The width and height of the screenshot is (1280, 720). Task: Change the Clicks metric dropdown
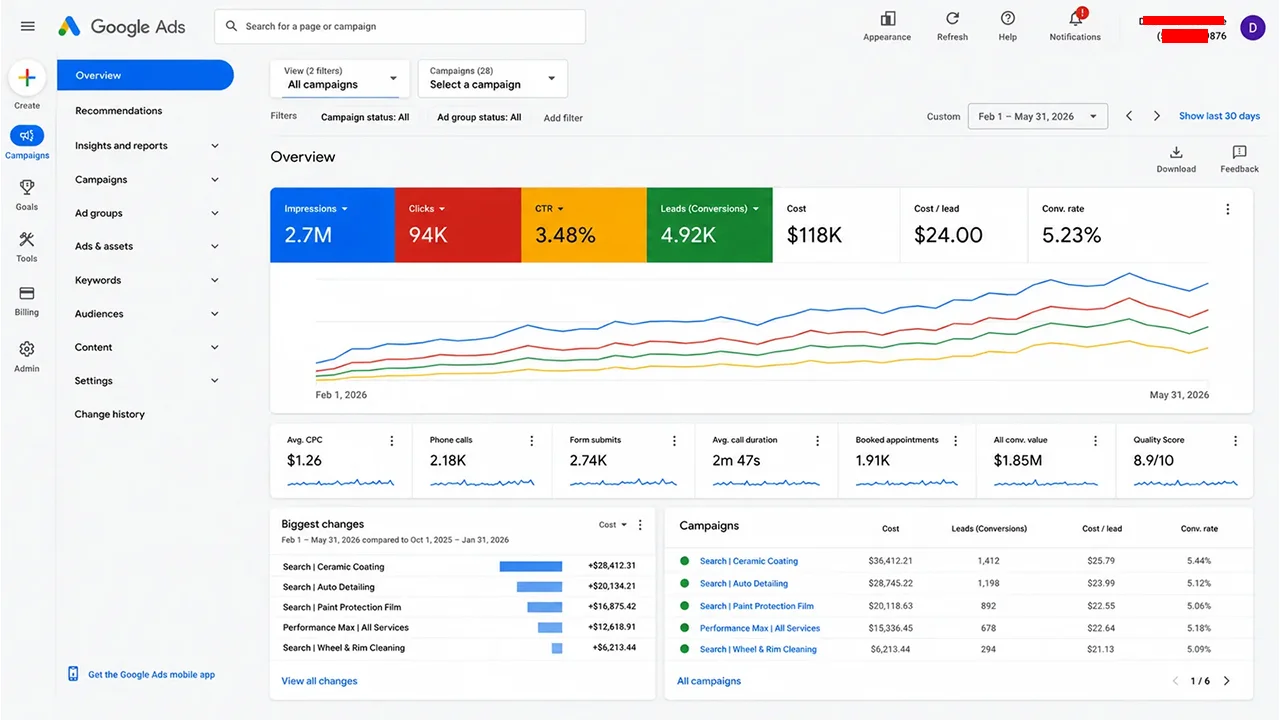427,209
